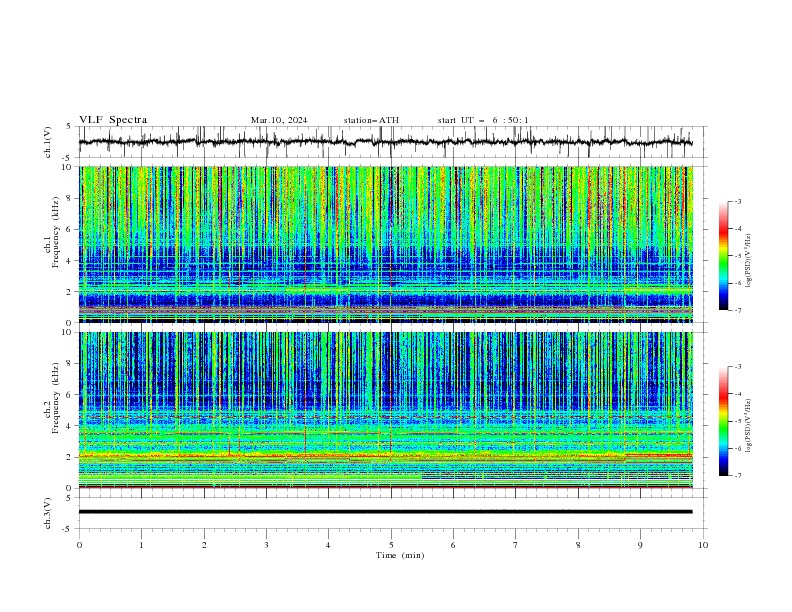Image resolution: width=792 pixels, height=612 pixels.
Task: Click the date 'Mar.10, 2024'
Action: pyautogui.click(x=279, y=120)
